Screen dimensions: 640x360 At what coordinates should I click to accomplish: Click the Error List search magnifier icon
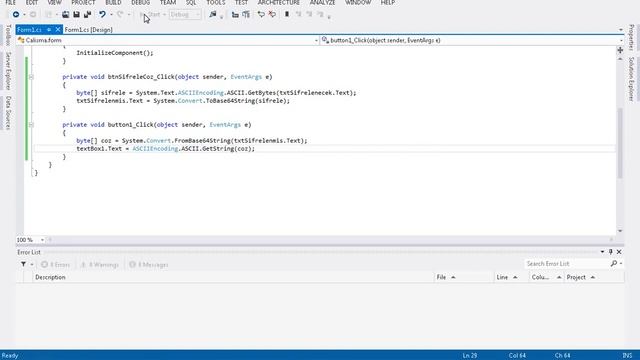614,264
